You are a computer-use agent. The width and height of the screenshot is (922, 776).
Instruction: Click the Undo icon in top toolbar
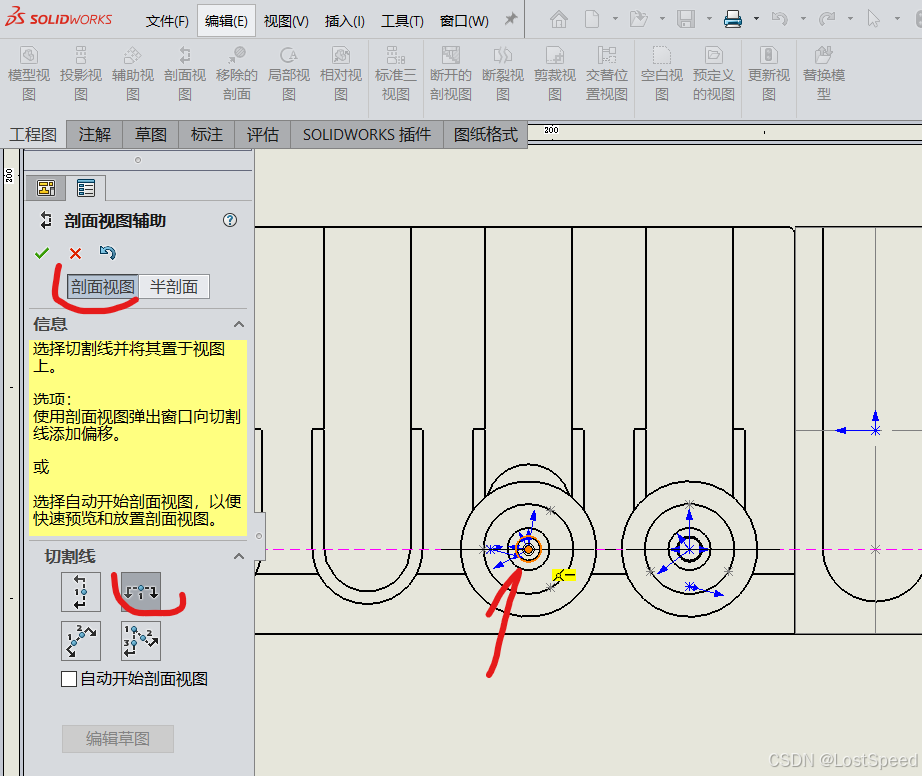(x=780, y=19)
